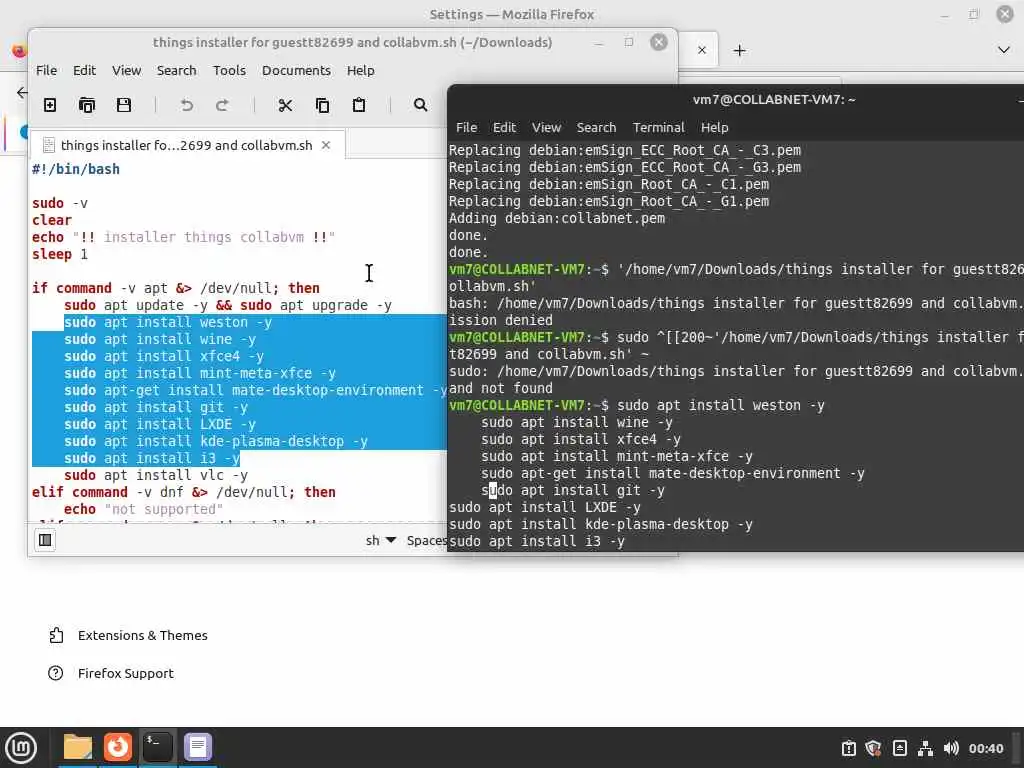Open the volume control tray icon

click(951, 748)
